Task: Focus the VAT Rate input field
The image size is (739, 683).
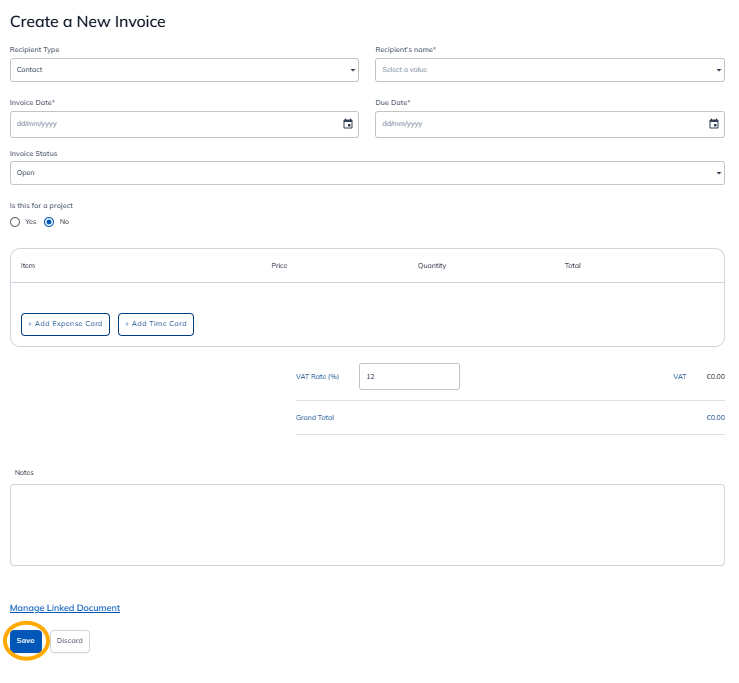Action: point(408,376)
